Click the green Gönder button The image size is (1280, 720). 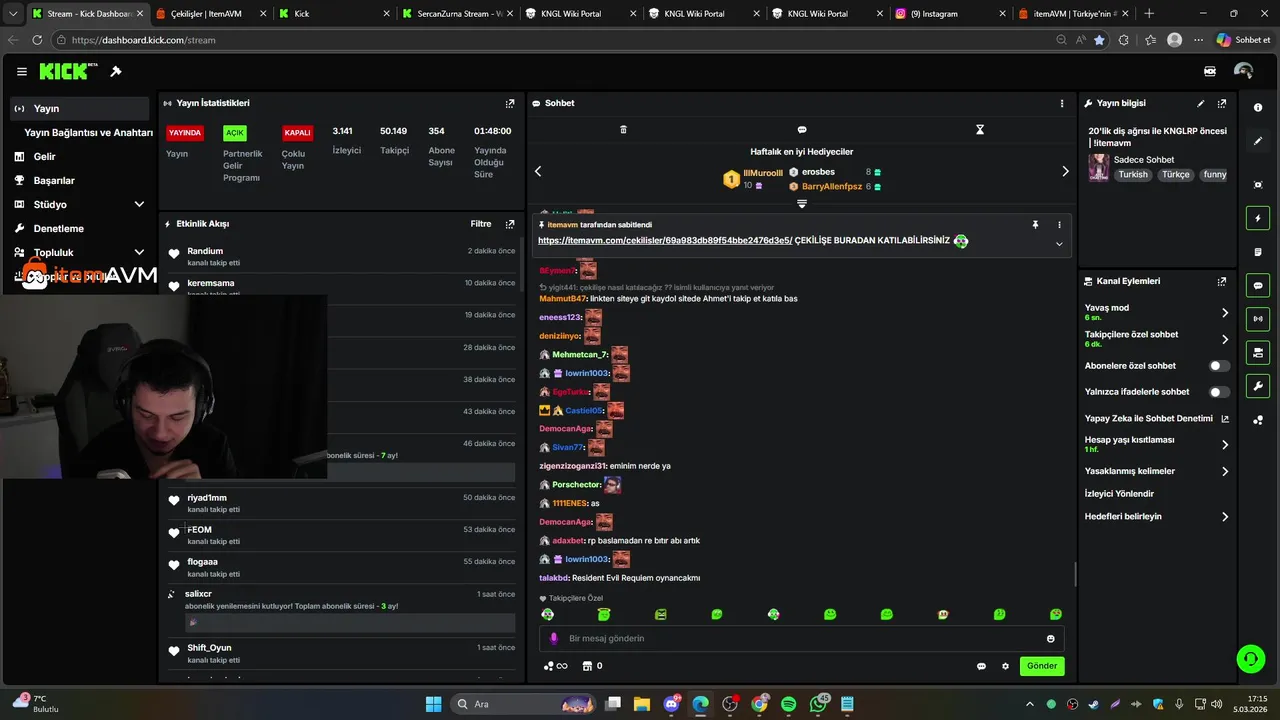(1042, 666)
